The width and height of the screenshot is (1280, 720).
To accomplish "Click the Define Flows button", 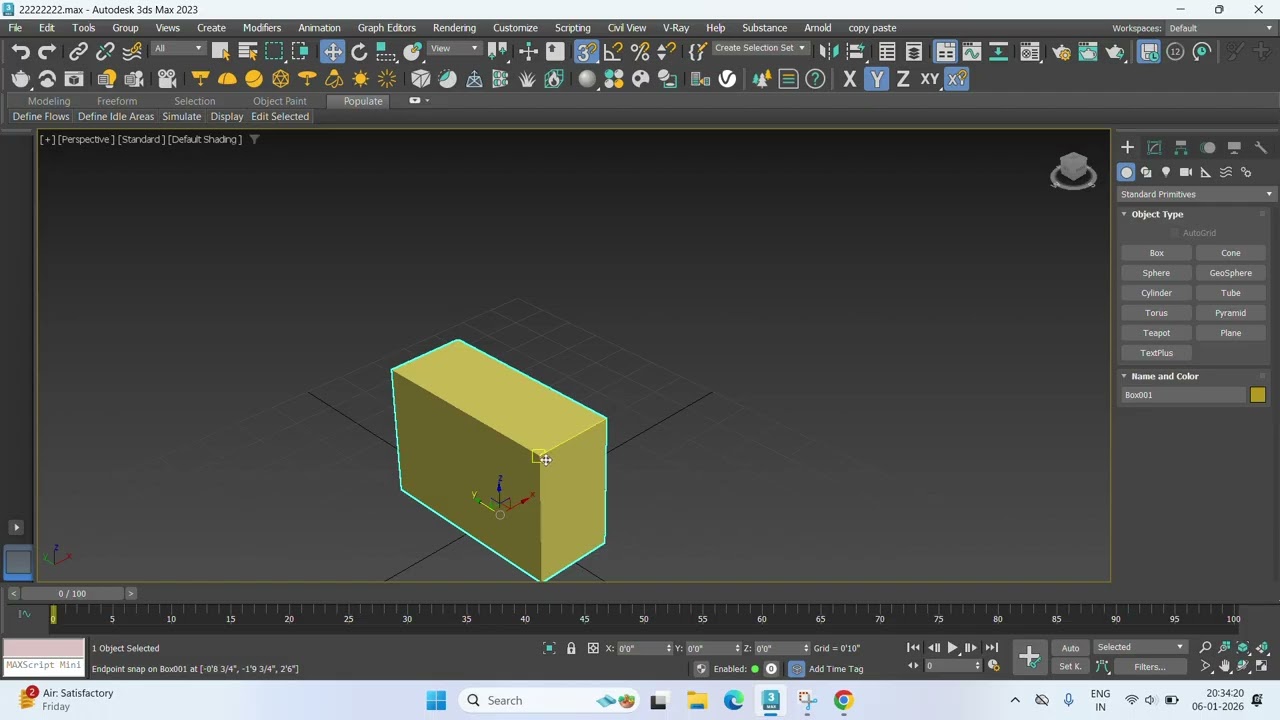I will pos(41,117).
